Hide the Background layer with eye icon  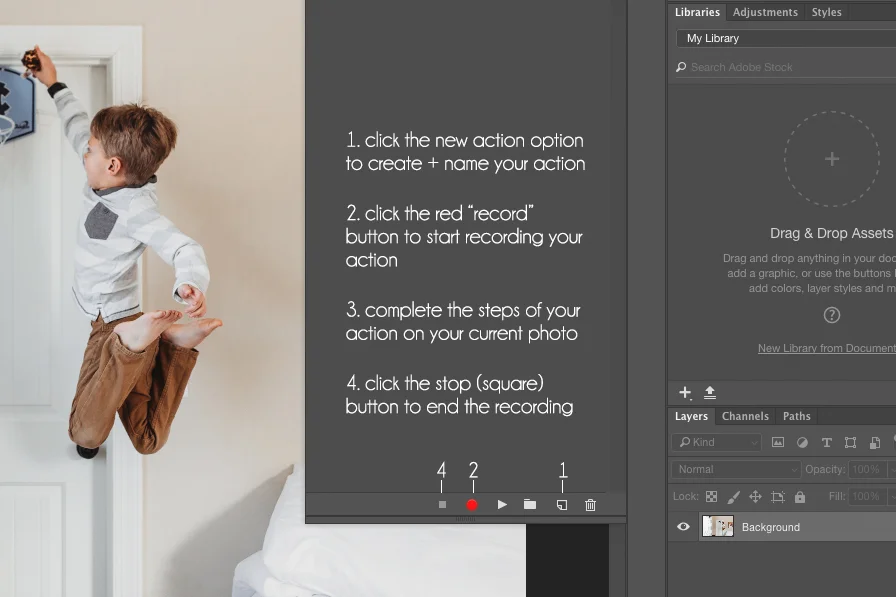click(683, 527)
